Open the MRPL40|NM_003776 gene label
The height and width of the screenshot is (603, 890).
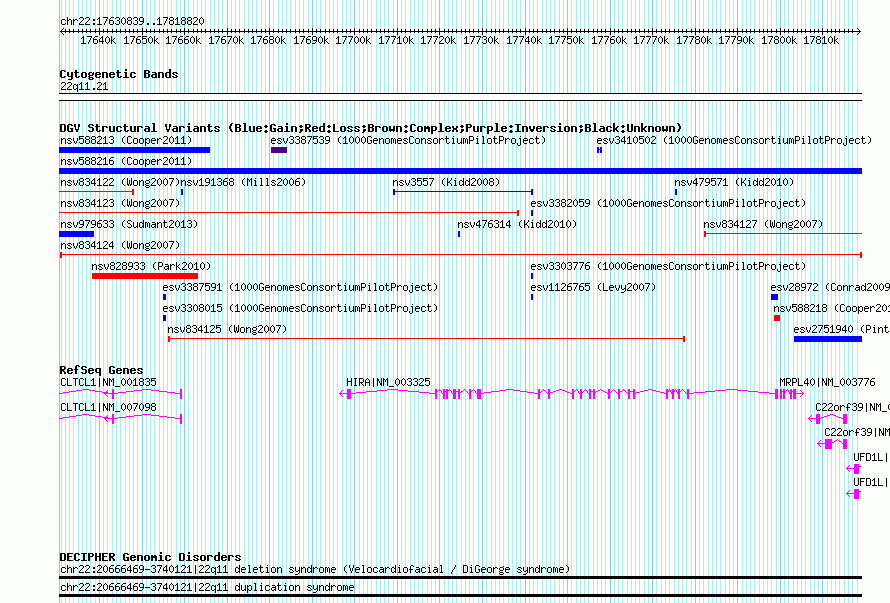(x=827, y=382)
